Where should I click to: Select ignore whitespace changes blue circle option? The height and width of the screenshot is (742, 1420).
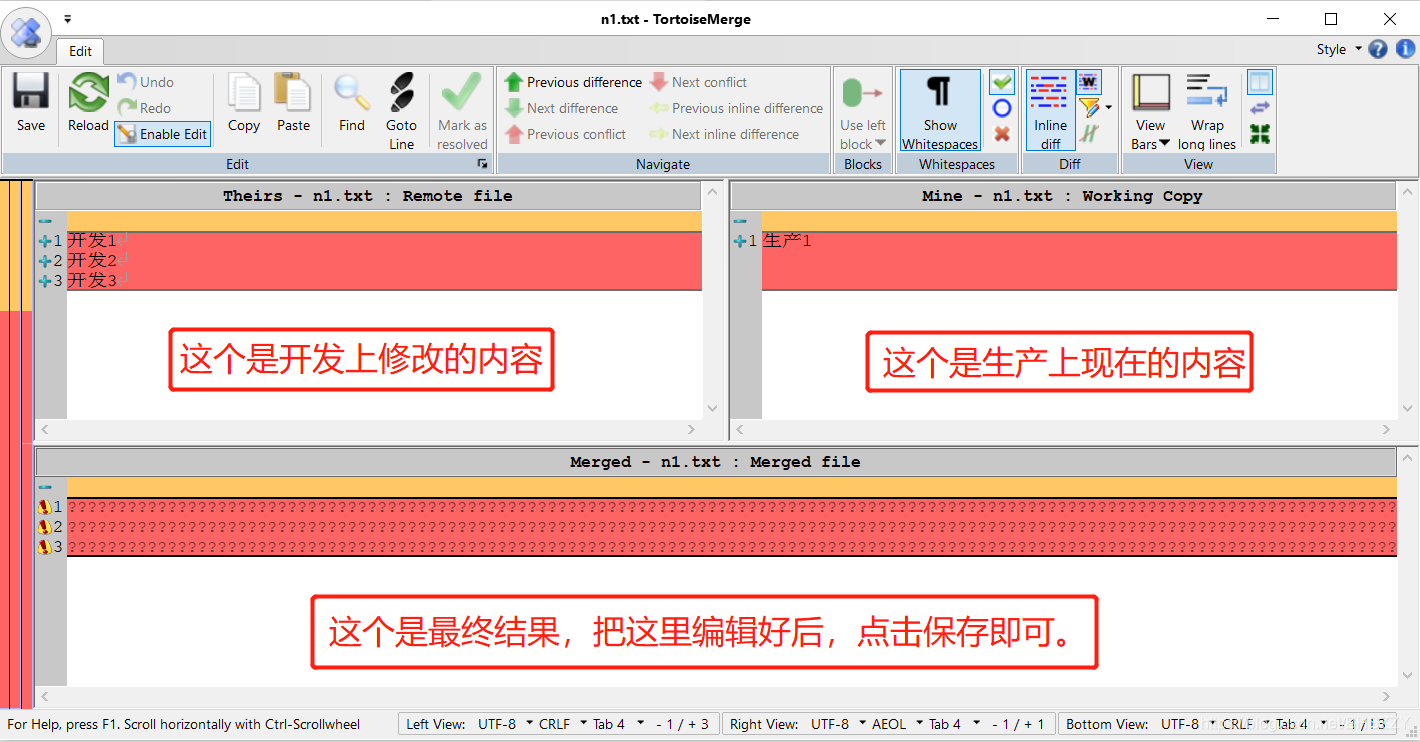pos(1001,108)
